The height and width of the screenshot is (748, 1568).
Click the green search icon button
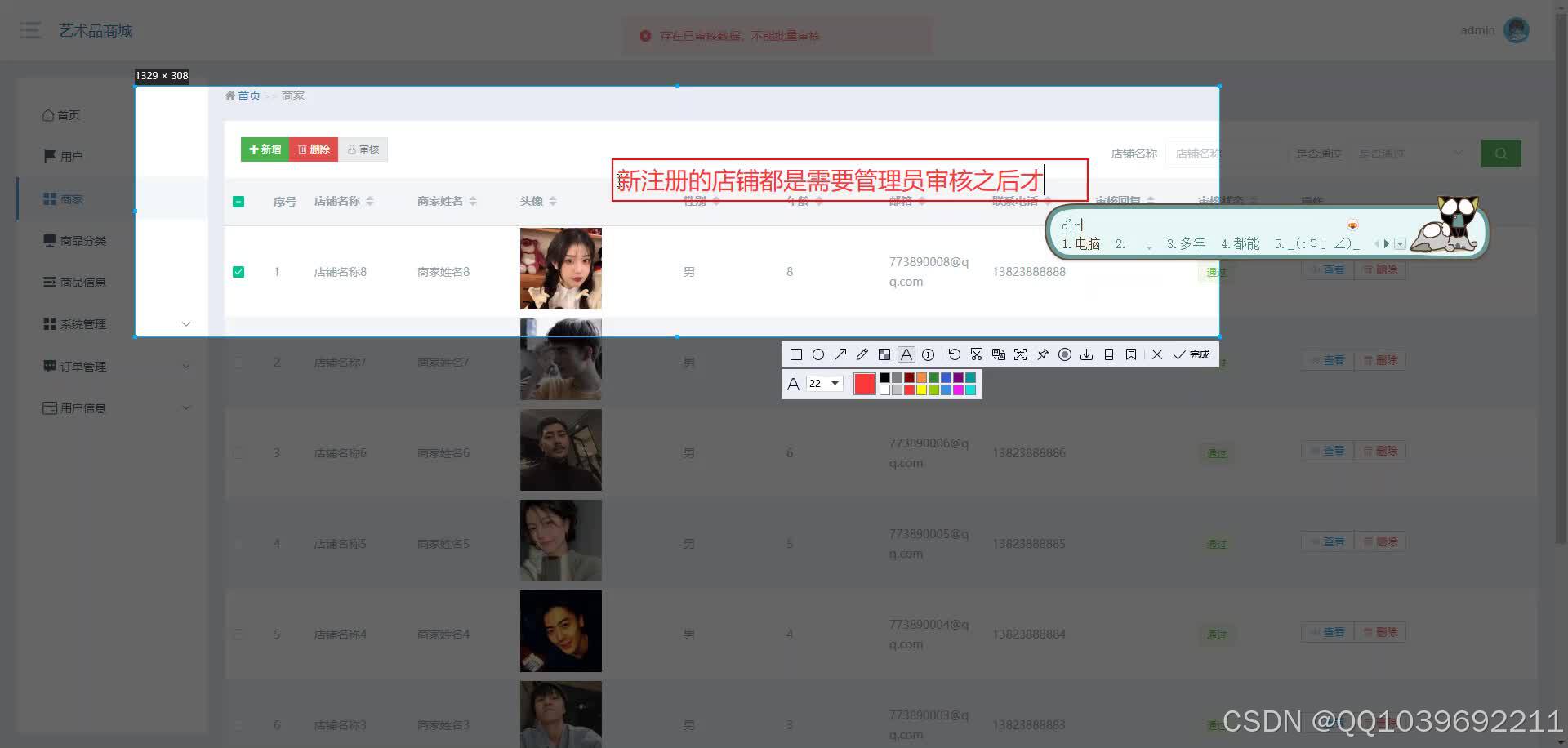[1501, 154]
